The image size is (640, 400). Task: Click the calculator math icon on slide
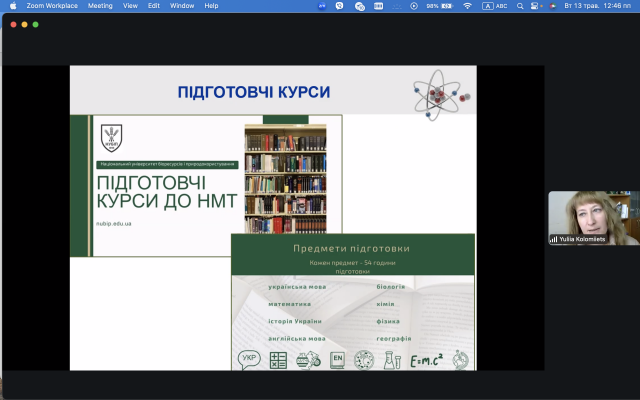278,359
